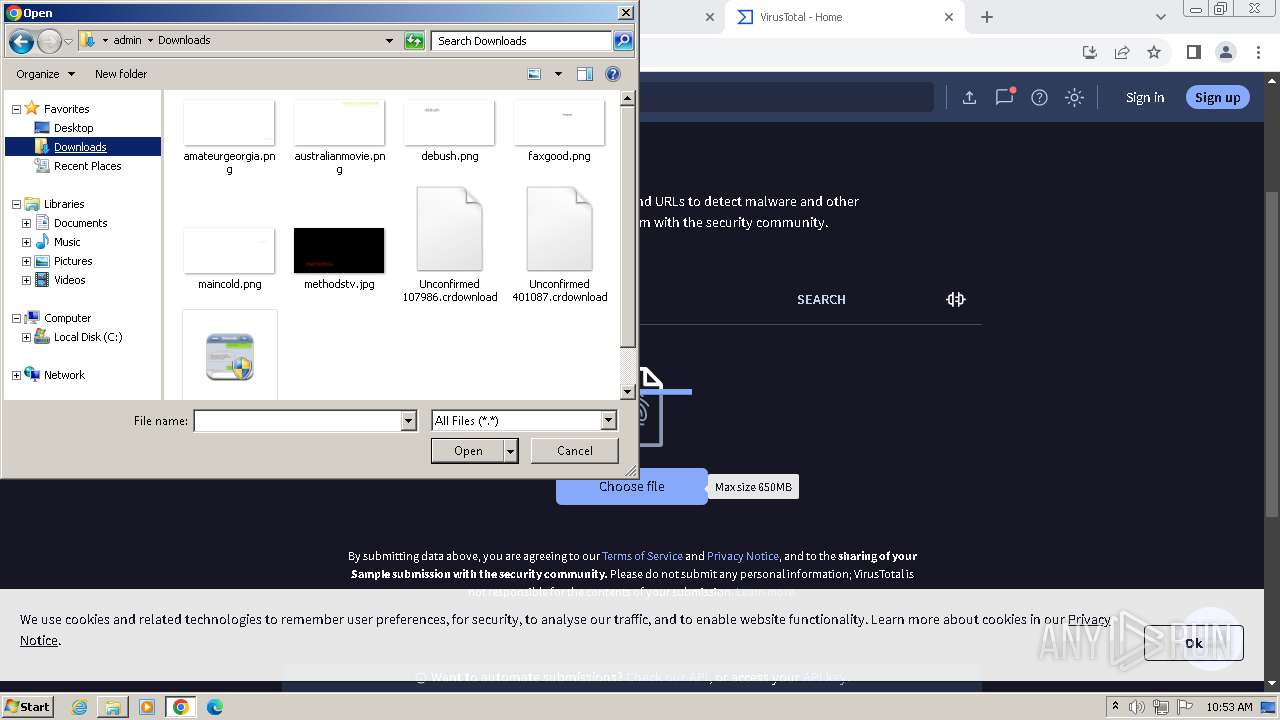Image resolution: width=1280 pixels, height=720 pixels.
Task: Open a new Chrome tab
Action: pos(987,17)
